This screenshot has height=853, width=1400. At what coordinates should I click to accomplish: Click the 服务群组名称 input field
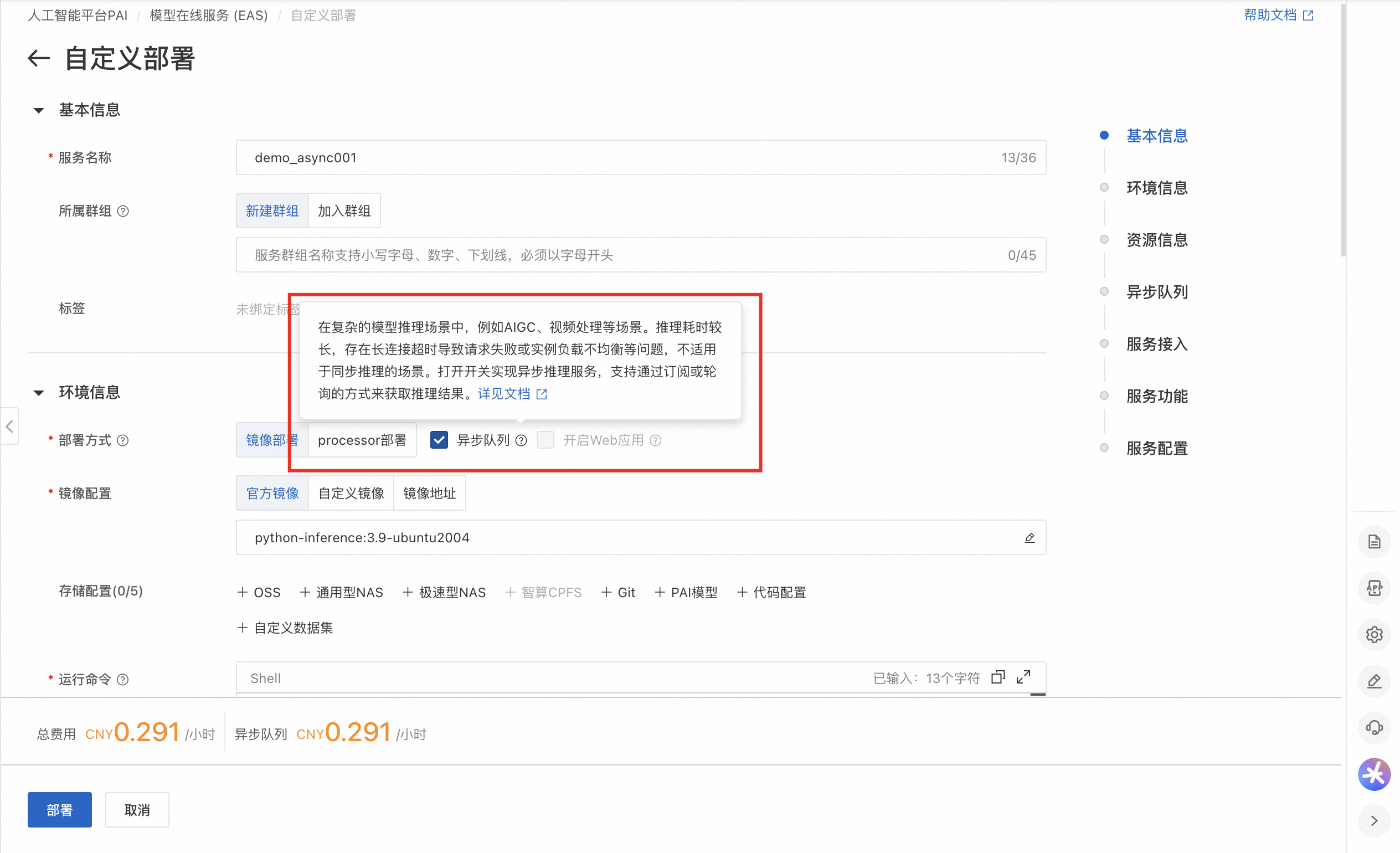point(641,255)
